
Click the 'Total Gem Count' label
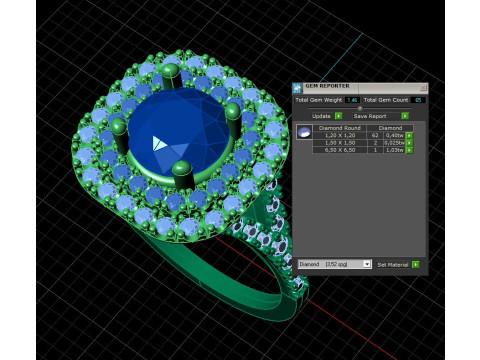[386, 100]
